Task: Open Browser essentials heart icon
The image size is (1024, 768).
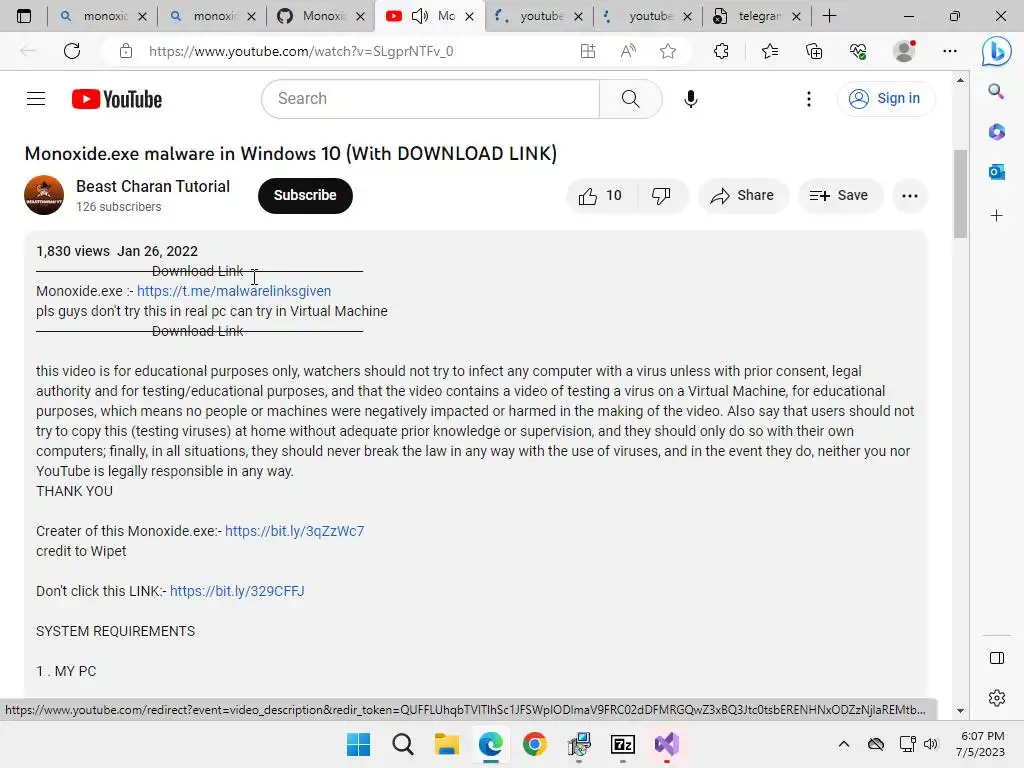Action: (x=857, y=51)
